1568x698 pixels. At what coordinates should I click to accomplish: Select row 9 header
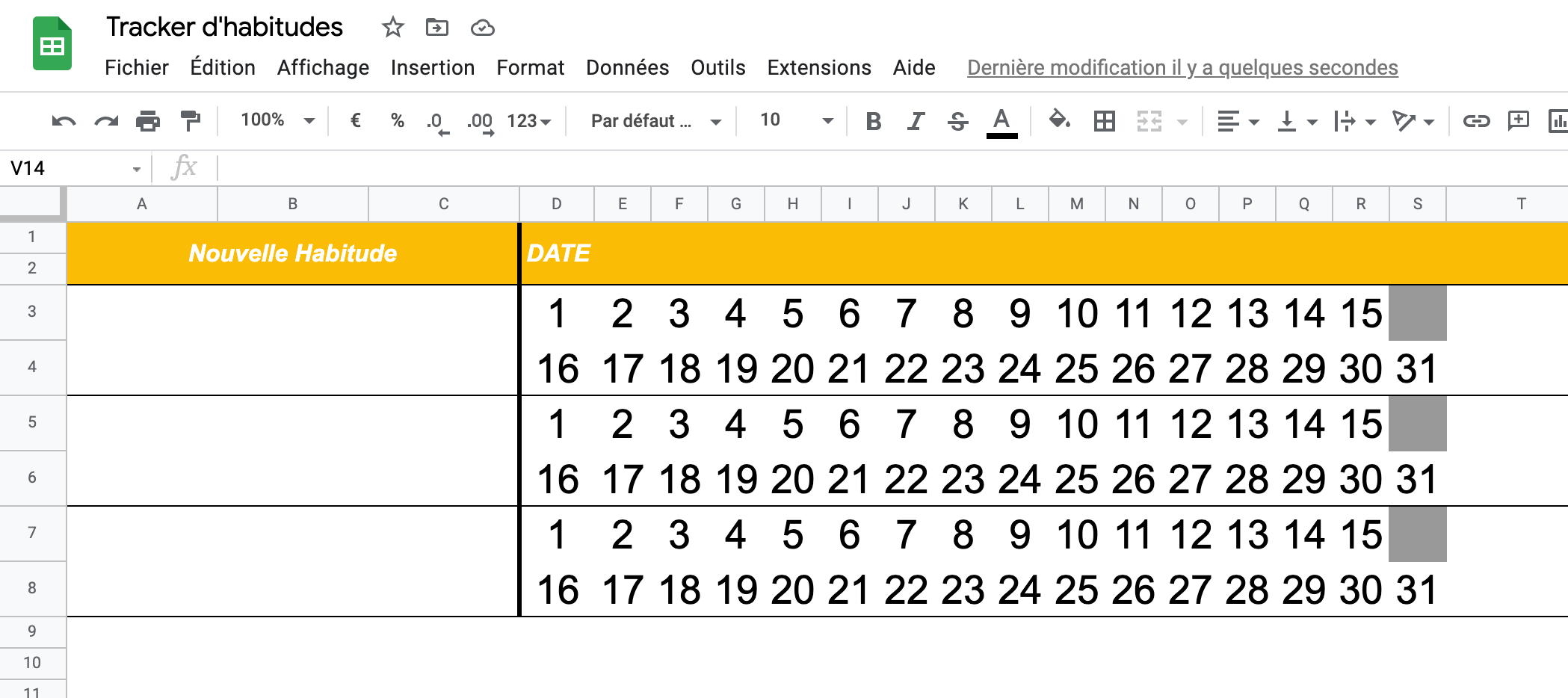click(32, 631)
